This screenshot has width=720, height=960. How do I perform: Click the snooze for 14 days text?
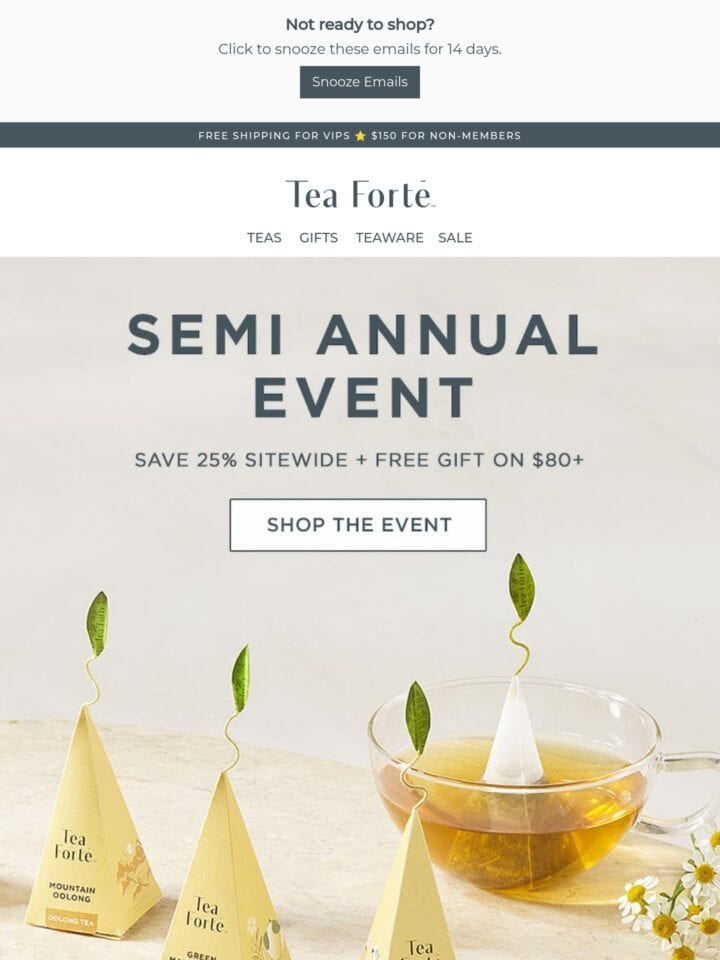point(360,49)
